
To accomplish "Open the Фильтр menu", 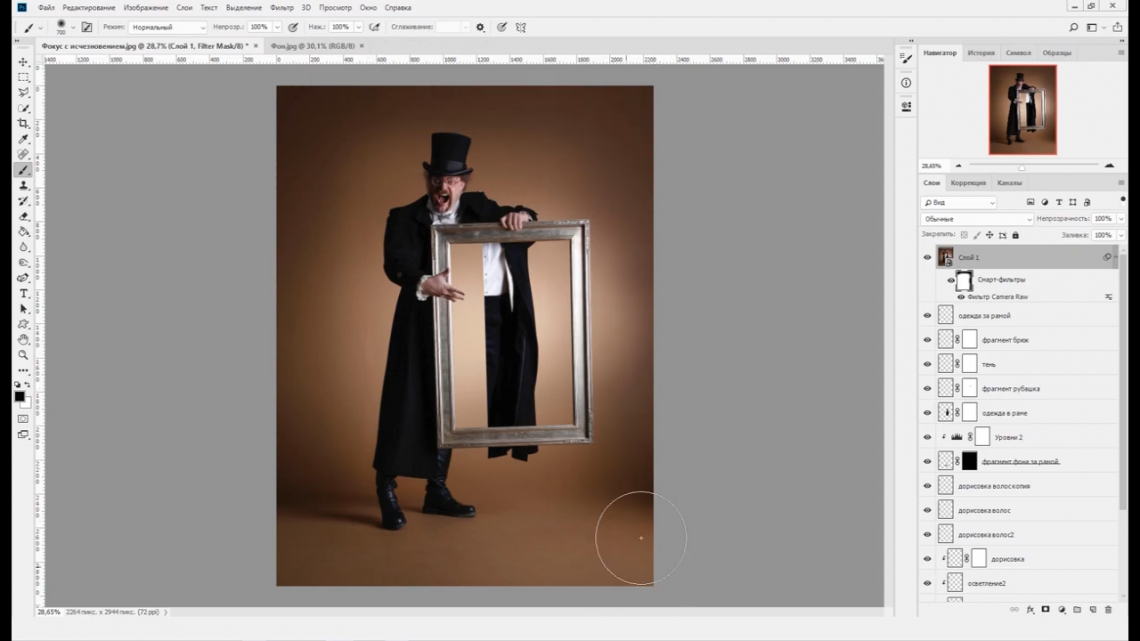I will click(281, 7).
